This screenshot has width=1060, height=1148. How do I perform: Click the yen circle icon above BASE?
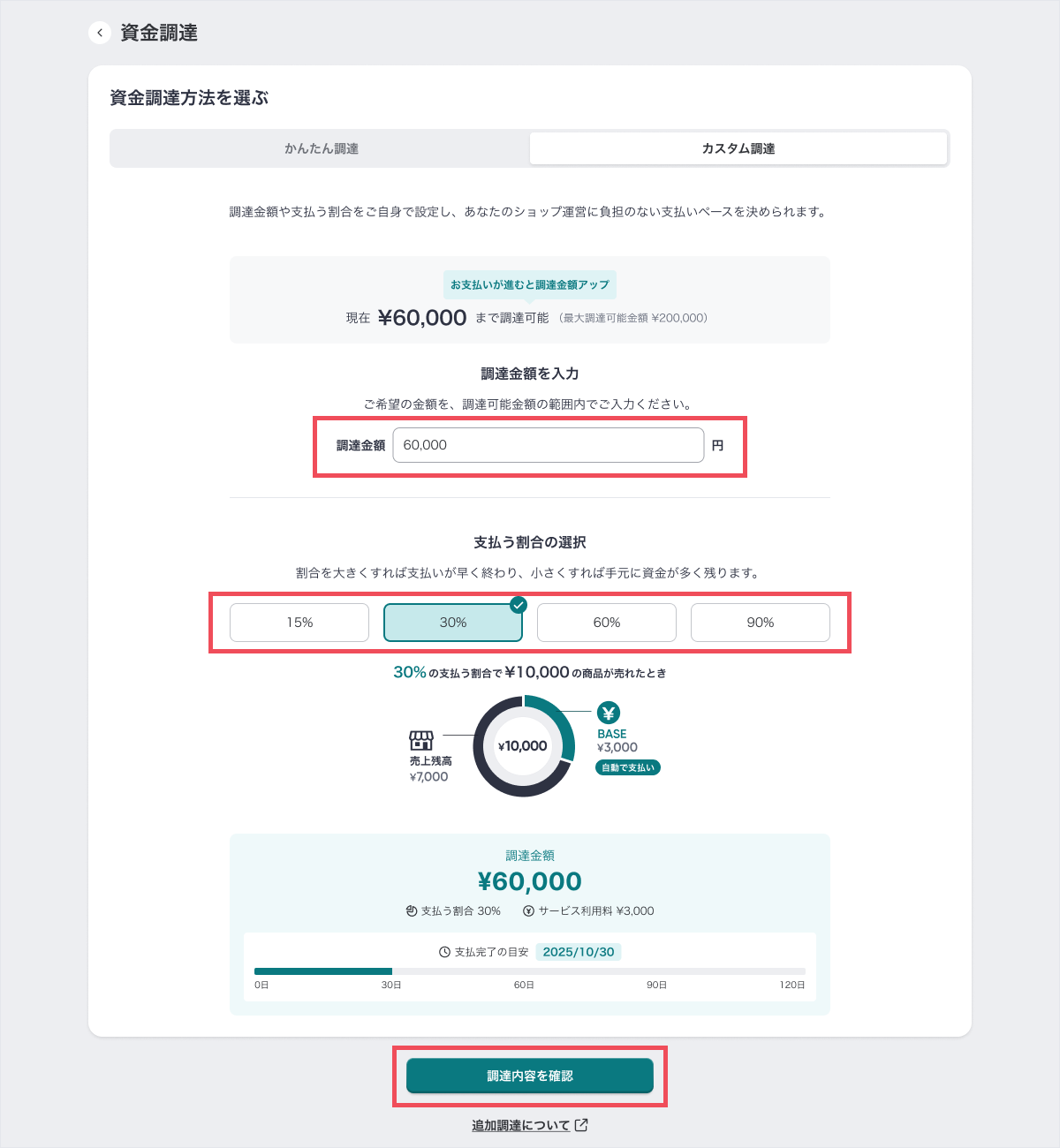click(x=609, y=713)
